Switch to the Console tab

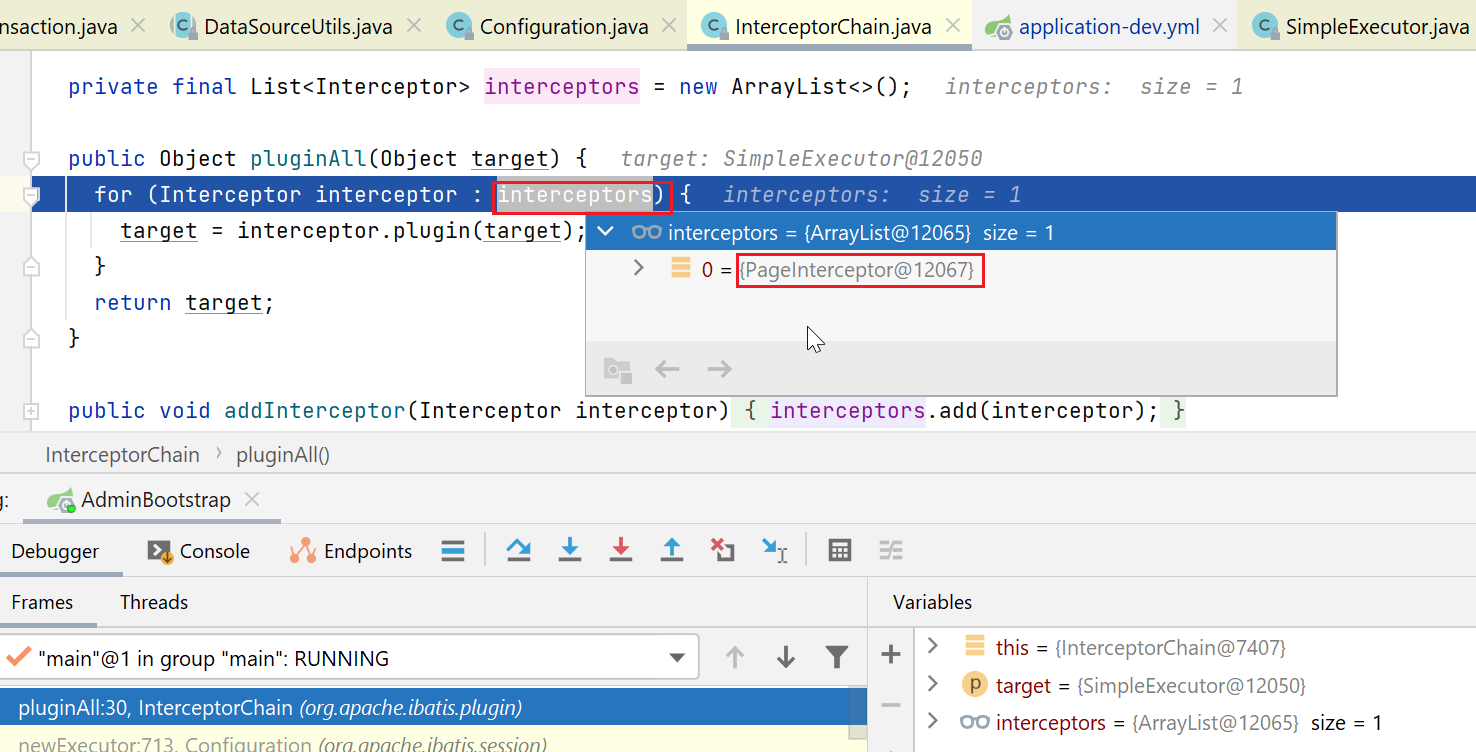pyautogui.click(x=199, y=551)
